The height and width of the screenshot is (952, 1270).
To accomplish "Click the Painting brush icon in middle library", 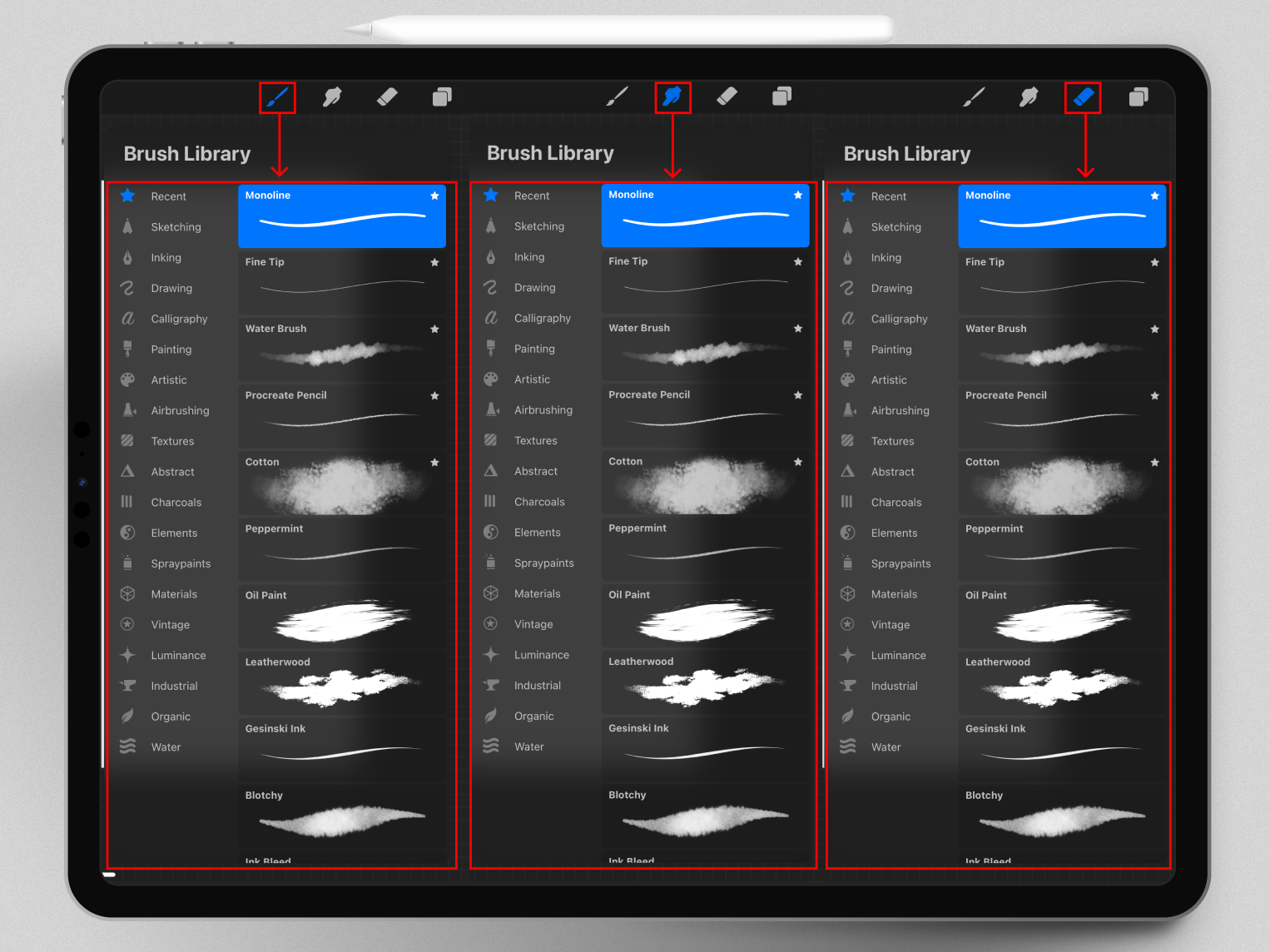I will (491, 348).
